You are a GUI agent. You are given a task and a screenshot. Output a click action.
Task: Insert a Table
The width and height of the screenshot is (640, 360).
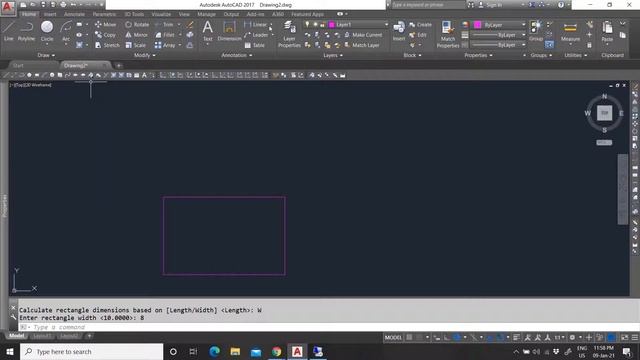[x=255, y=45]
